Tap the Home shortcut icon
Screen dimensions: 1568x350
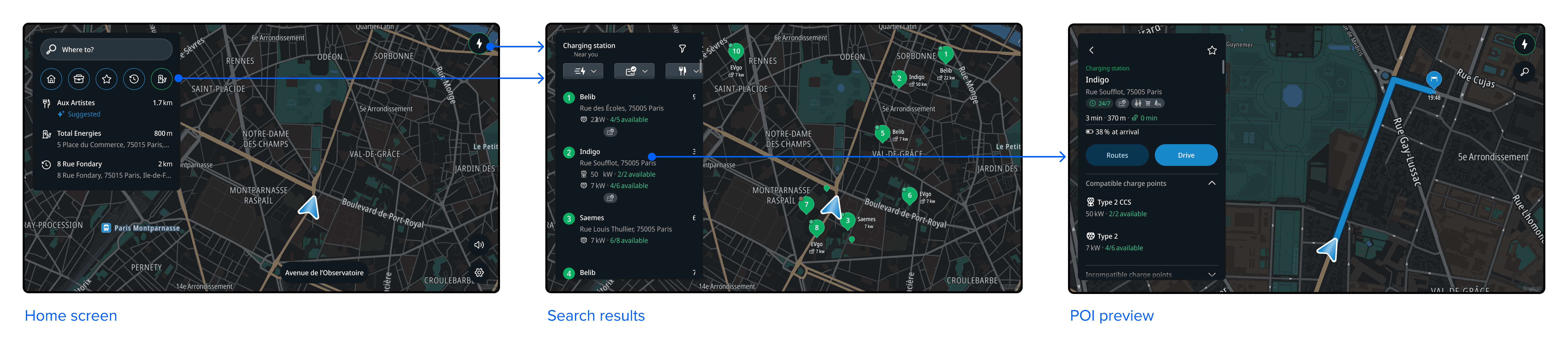51,79
